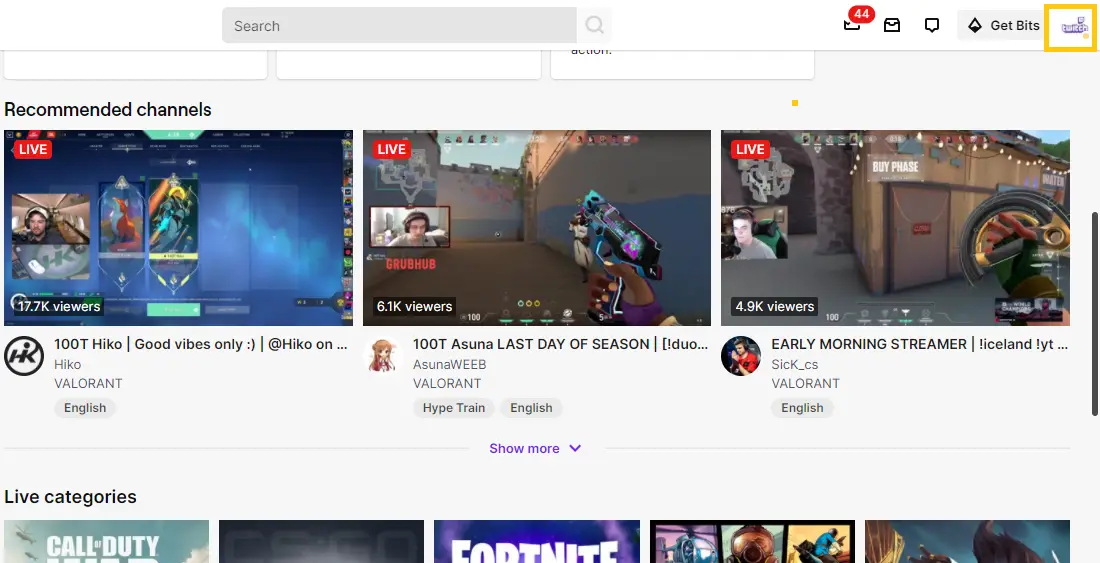Select the English tag under Hiko
This screenshot has width=1100, height=563.
pyautogui.click(x=85, y=408)
